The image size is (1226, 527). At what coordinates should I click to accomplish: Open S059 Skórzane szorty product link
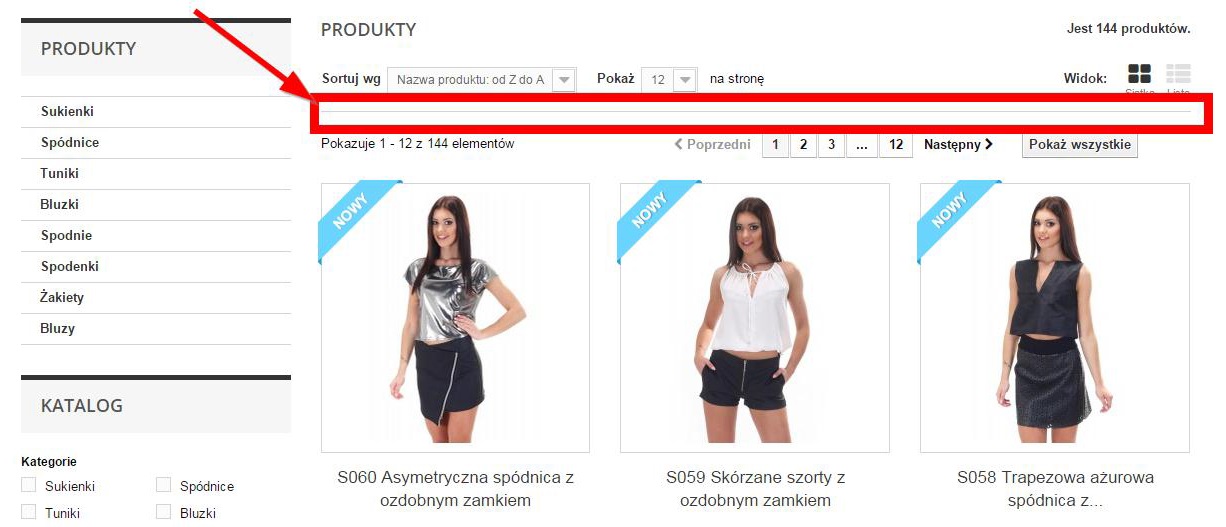tap(755, 488)
